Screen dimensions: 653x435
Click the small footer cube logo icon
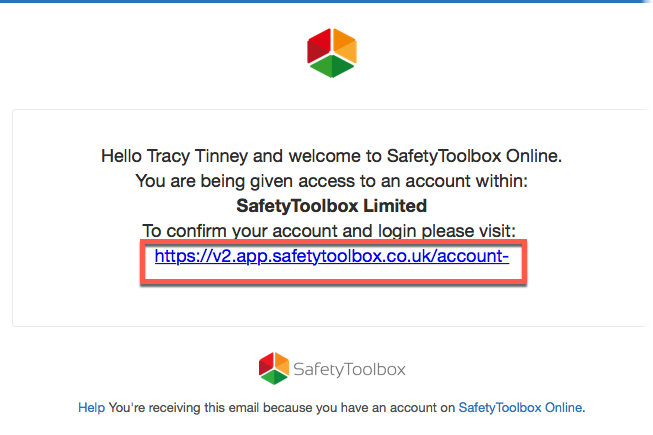[x=273, y=368]
